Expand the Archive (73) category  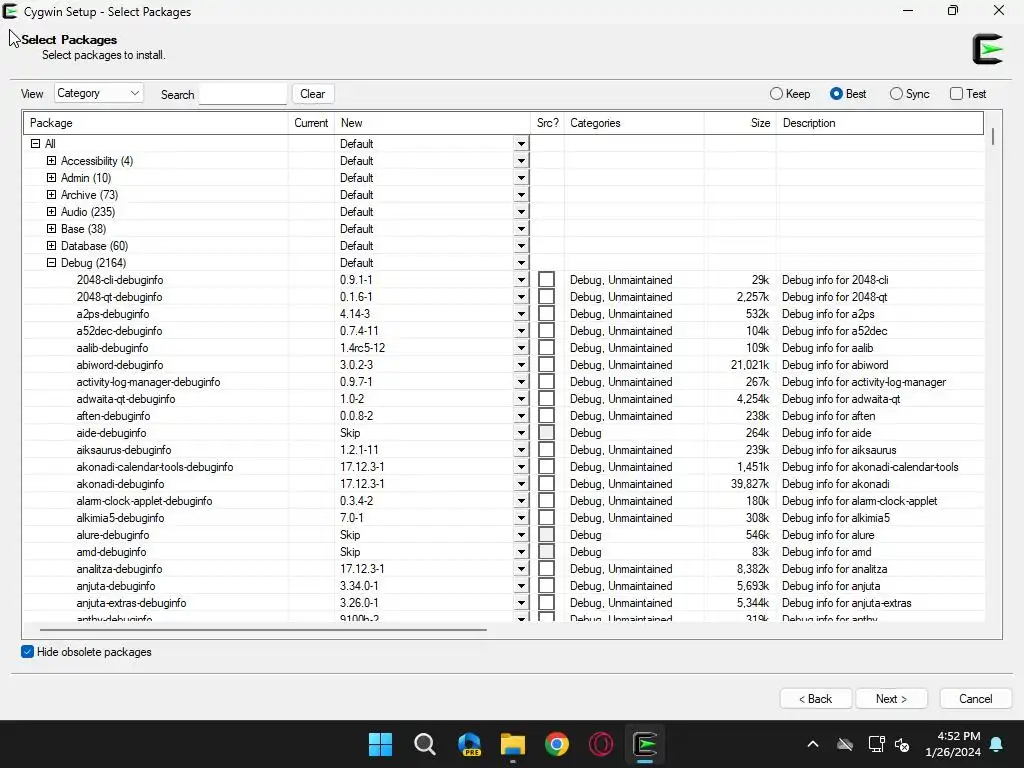(x=52, y=195)
